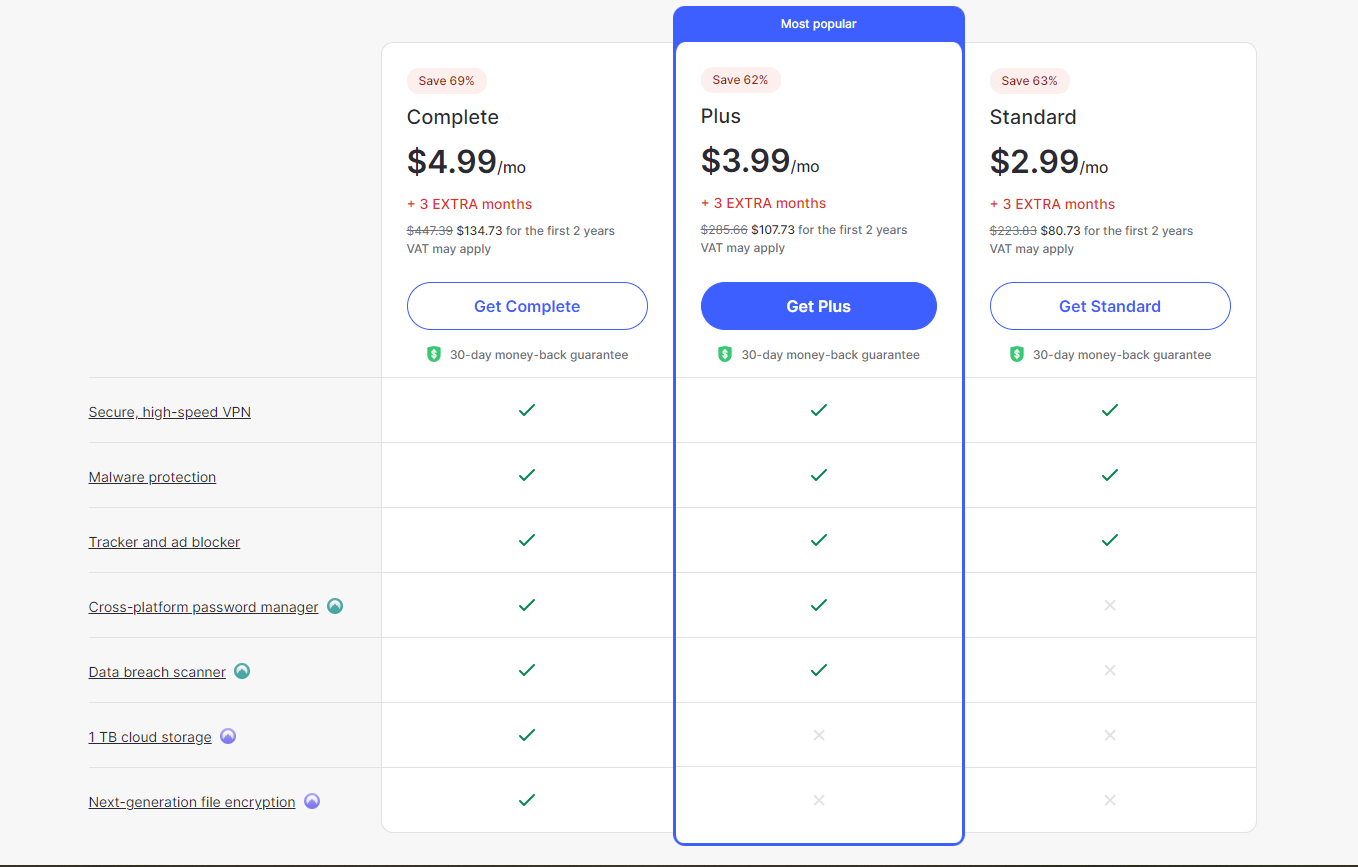Image resolution: width=1358 pixels, height=867 pixels.
Task: Click the green shield icon under Get Complete
Action: tap(434, 354)
